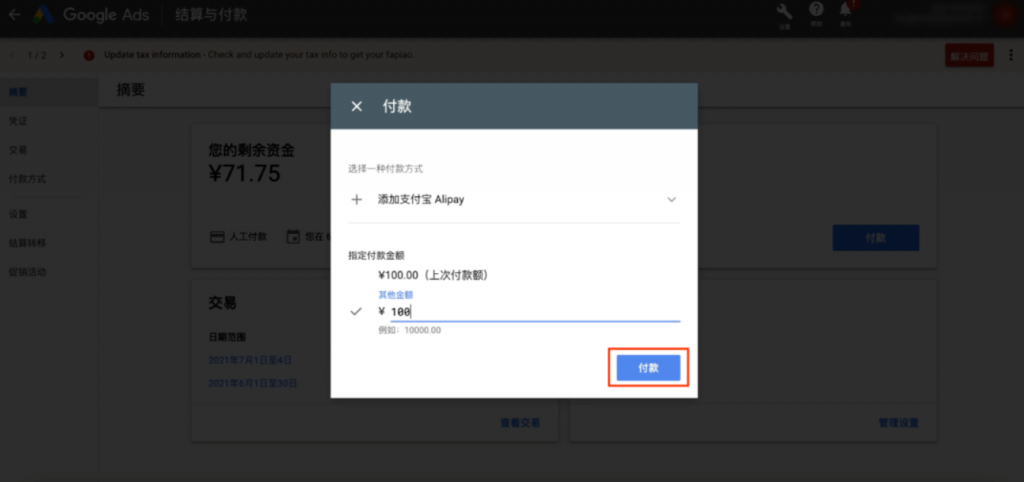
Task: Open the tools wrench icon in the header
Action: [784, 11]
